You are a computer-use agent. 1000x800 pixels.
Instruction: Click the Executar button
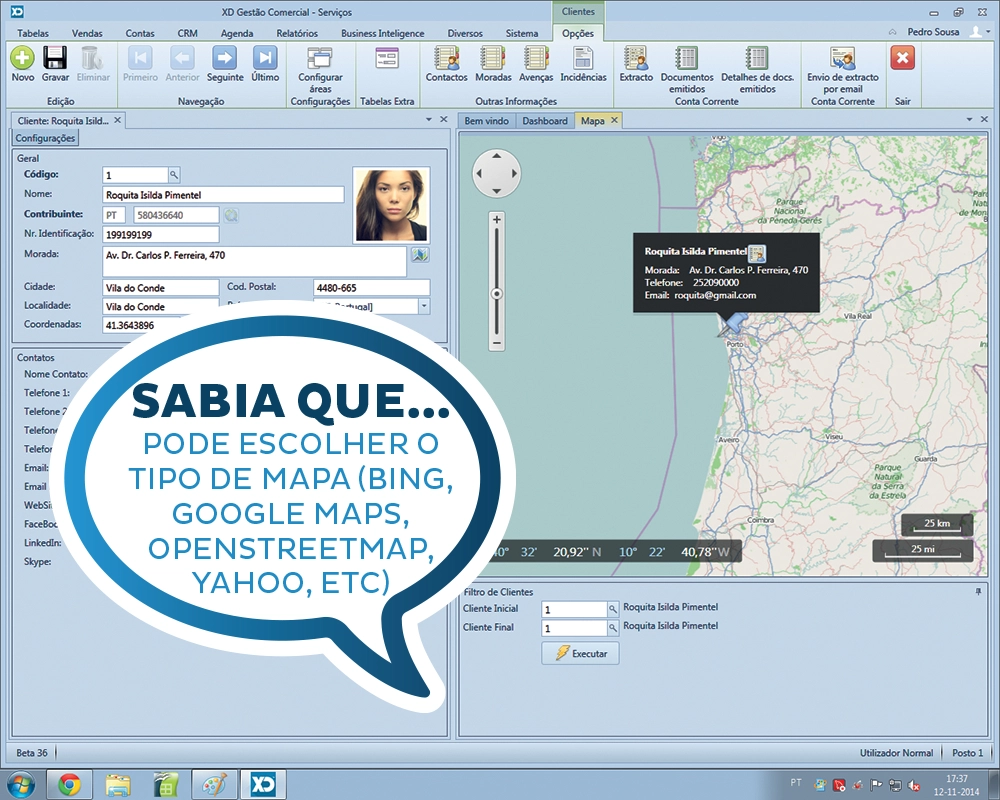[x=581, y=653]
